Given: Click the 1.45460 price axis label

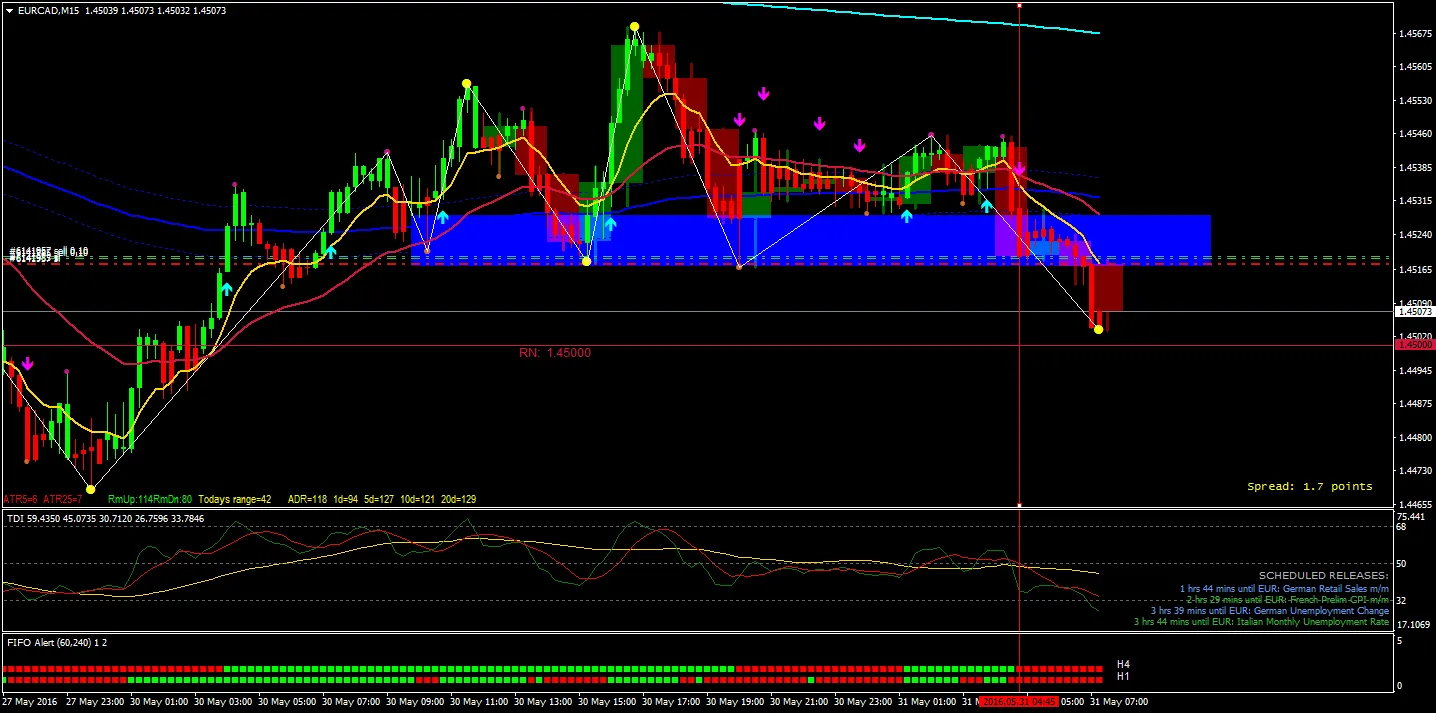Looking at the screenshot, I should point(1415,134).
